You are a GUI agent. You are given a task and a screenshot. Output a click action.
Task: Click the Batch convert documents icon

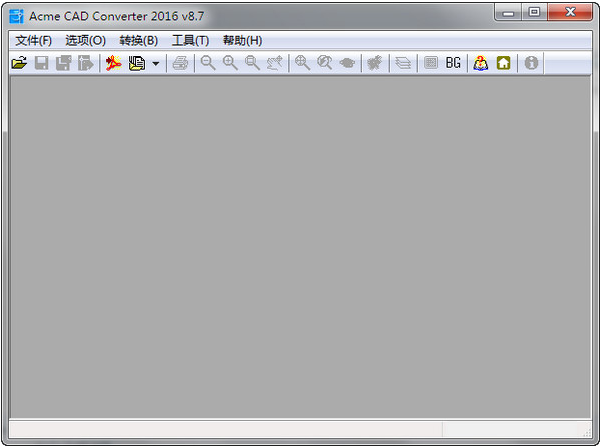coord(137,63)
